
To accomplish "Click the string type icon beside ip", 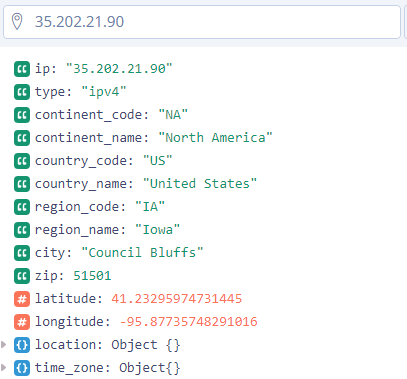I will point(22,69).
